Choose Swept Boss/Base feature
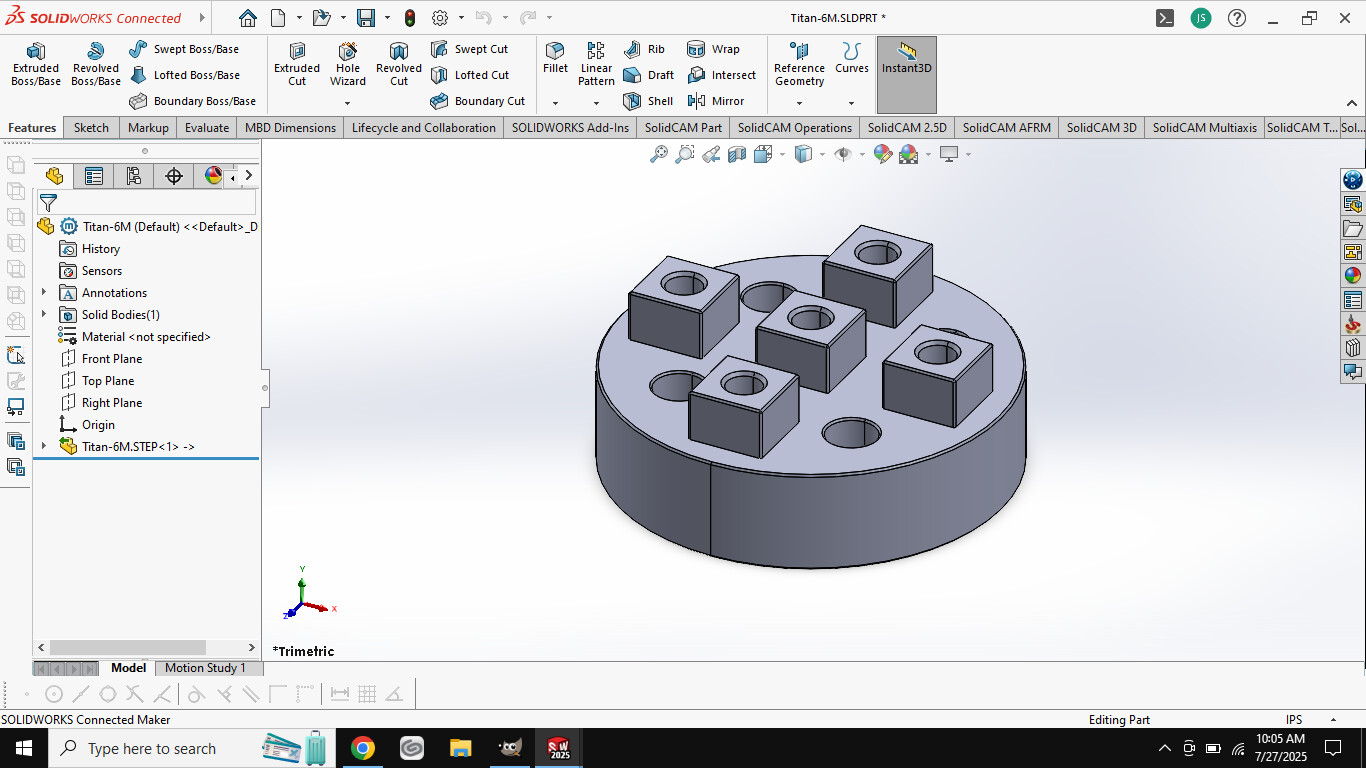Viewport: 1366px width, 768px height. [184, 49]
